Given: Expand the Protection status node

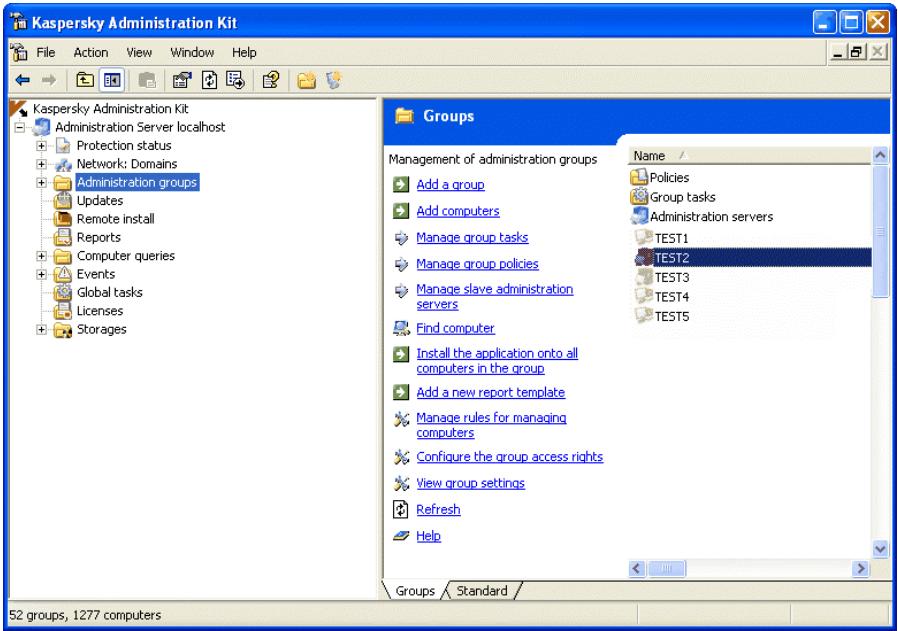Looking at the screenshot, I should 41,145.
